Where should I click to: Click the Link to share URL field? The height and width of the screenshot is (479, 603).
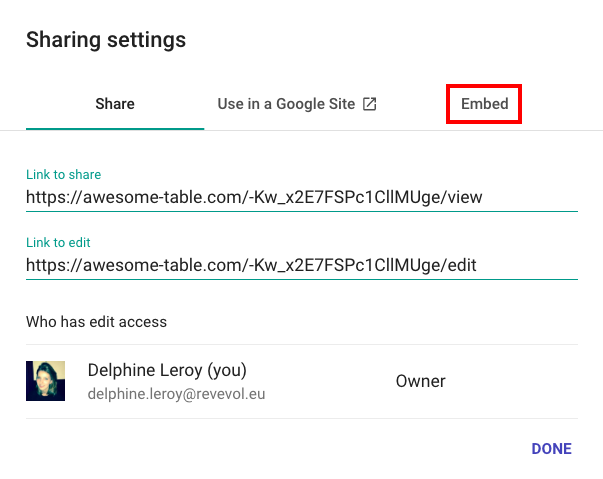point(254,197)
